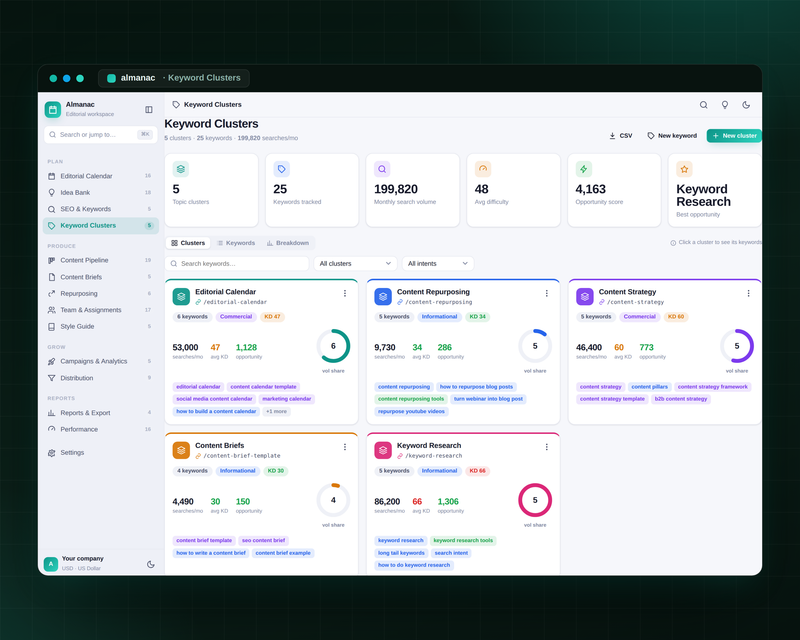The height and width of the screenshot is (640, 800).
Task: Open Idea Bank in sidebar
Action: point(101,192)
